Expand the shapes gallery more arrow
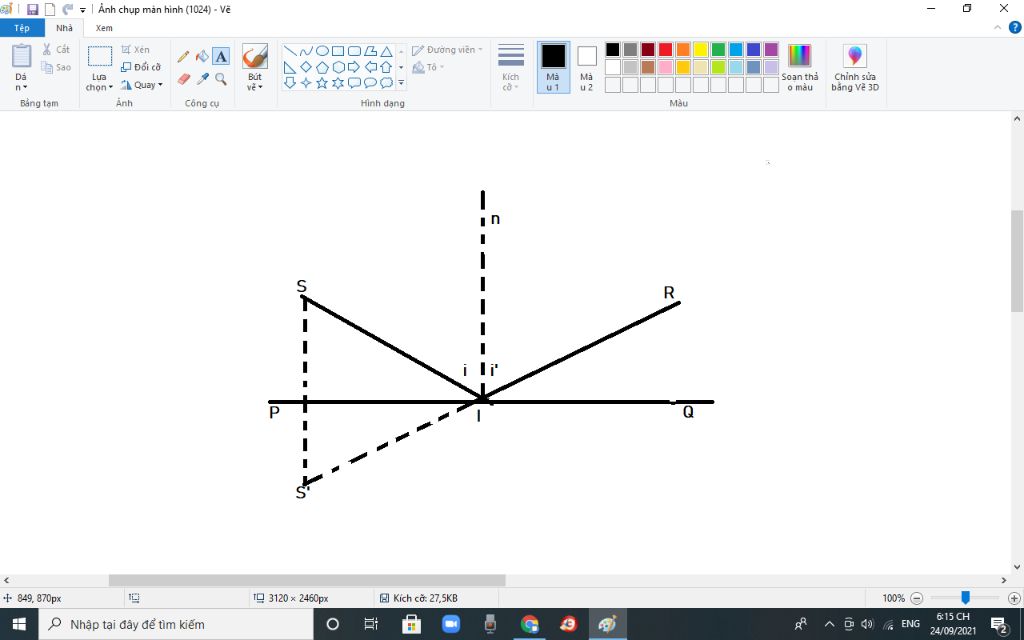Viewport: 1024px width, 640px height. (401, 83)
